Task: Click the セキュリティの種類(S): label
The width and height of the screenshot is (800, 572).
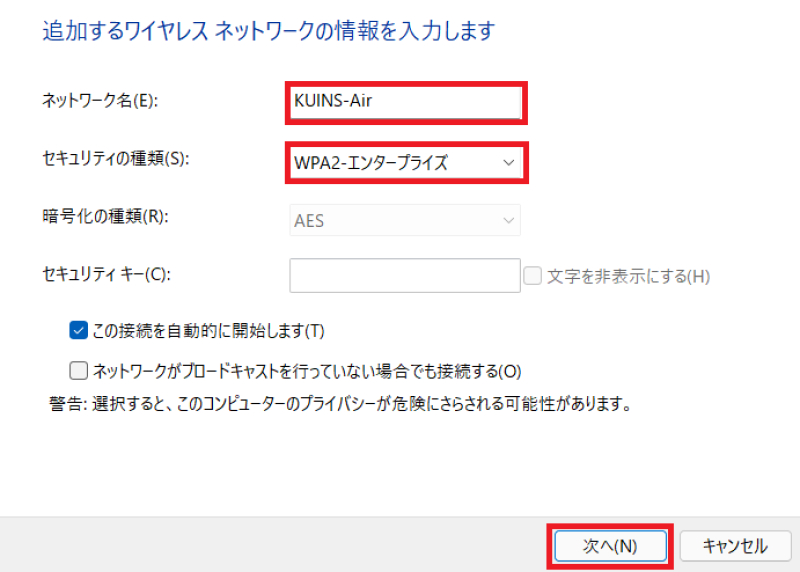Action: 116,159
